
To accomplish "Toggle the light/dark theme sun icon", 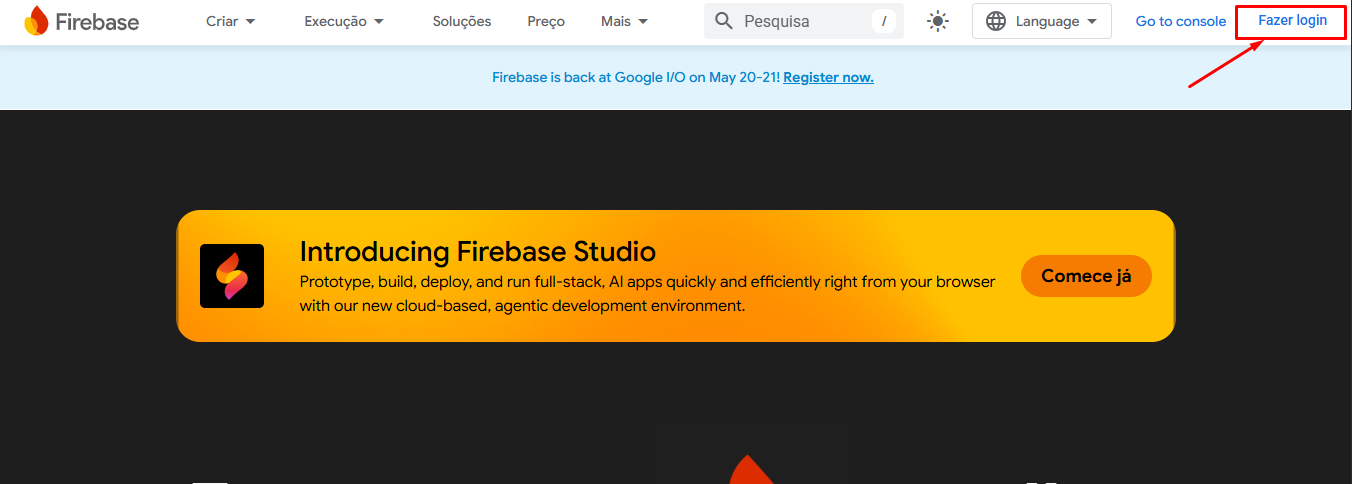I will click(938, 21).
